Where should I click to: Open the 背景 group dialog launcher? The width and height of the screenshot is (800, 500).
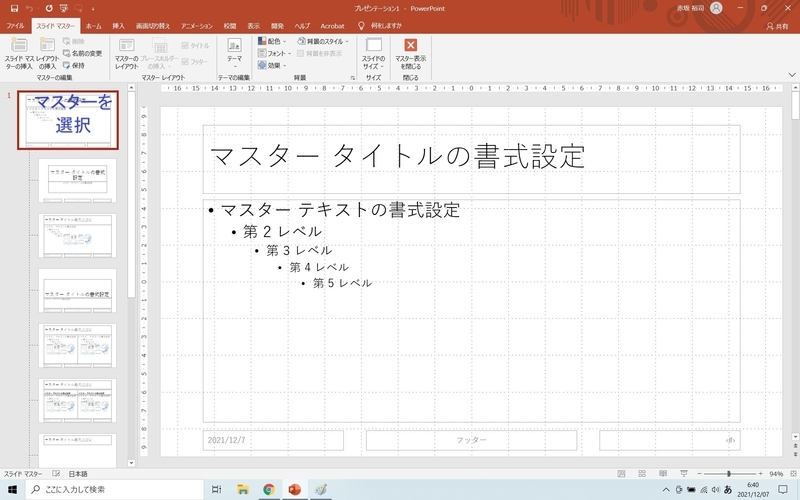[353, 78]
